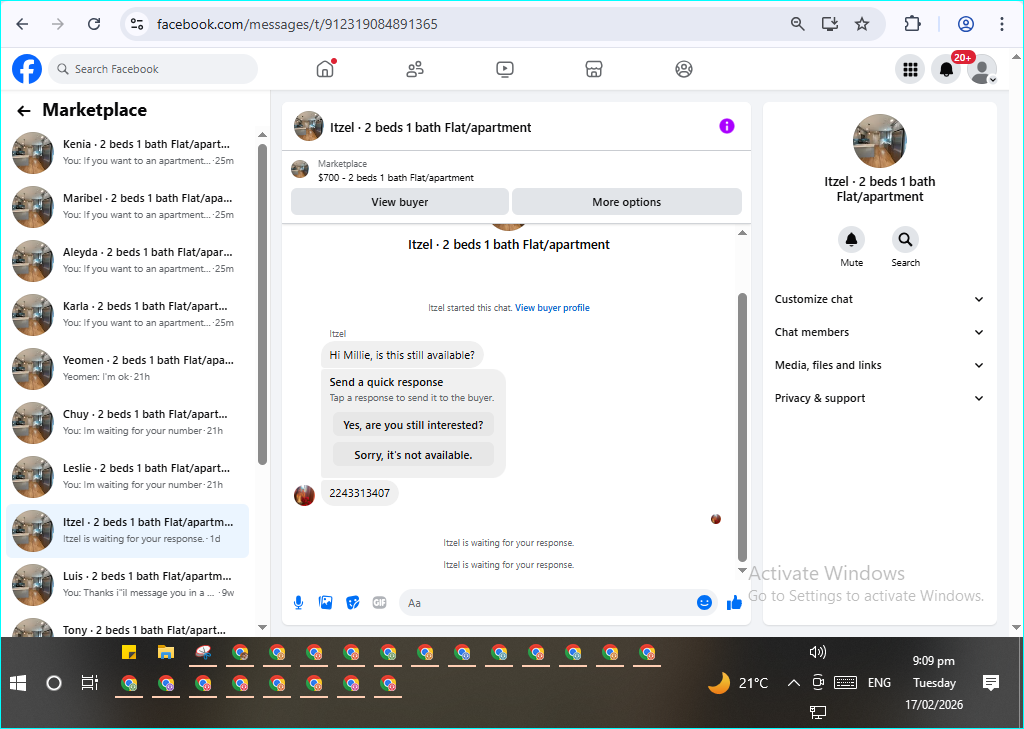Viewport: 1024px width, 729px height.
Task: Send a thumbs-up like
Action: pyautogui.click(x=734, y=602)
